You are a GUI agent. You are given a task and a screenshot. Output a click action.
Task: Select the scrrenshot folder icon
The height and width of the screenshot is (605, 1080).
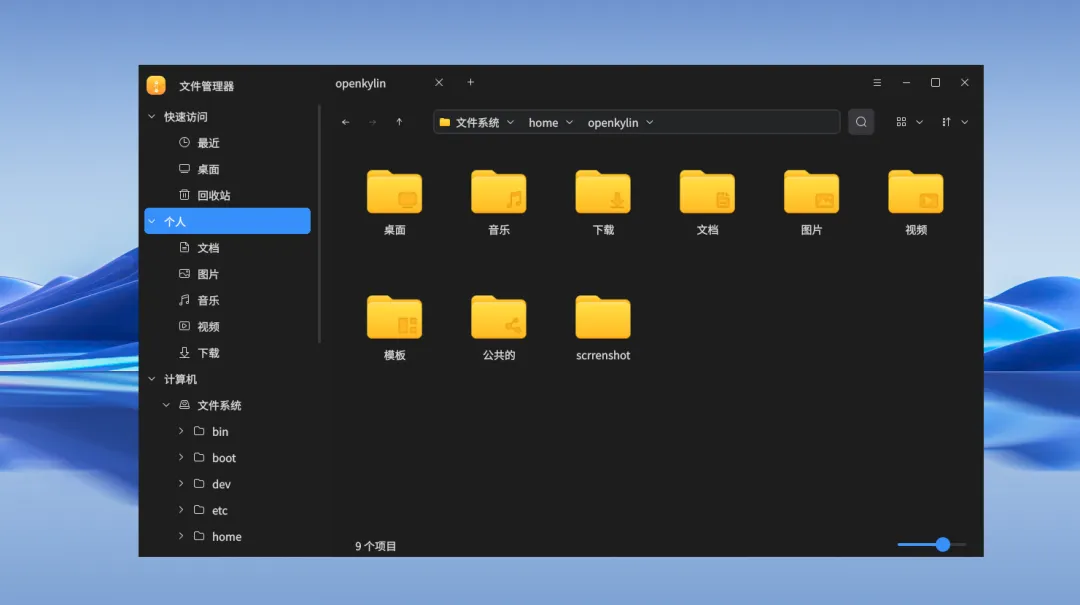tap(603, 318)
